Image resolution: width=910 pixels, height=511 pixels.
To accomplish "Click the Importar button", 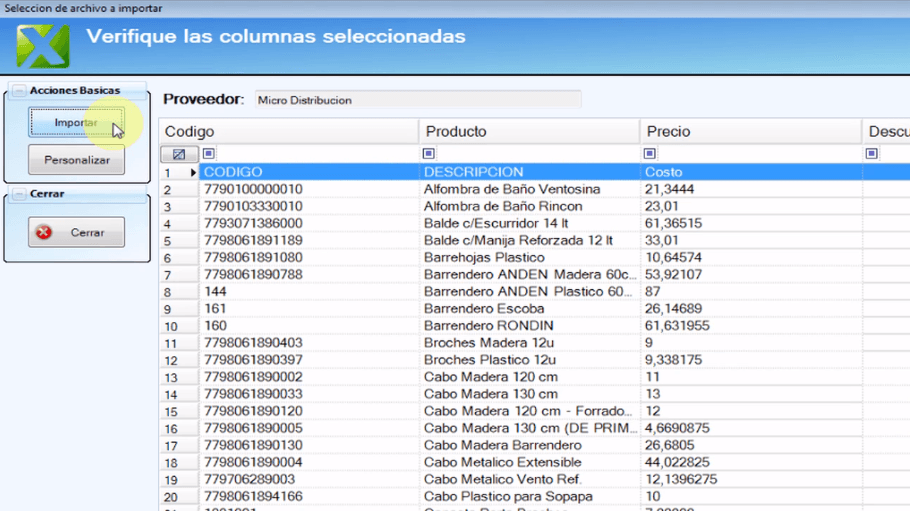I will click(x=76, y=123).
